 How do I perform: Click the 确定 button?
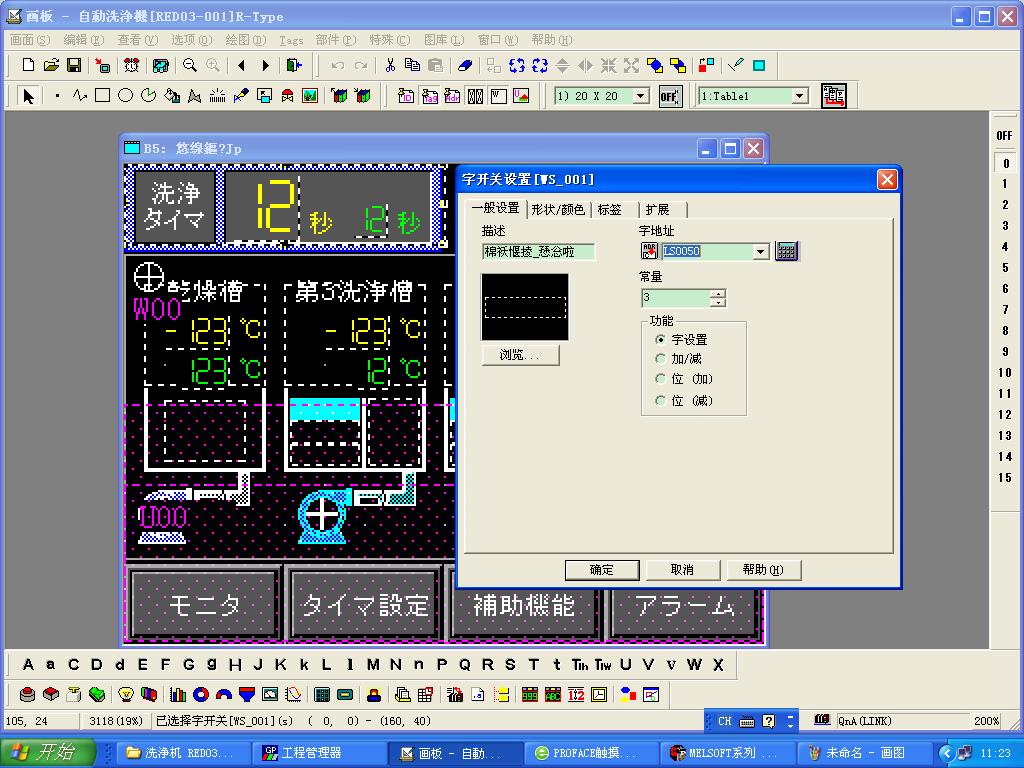[601, 570]
